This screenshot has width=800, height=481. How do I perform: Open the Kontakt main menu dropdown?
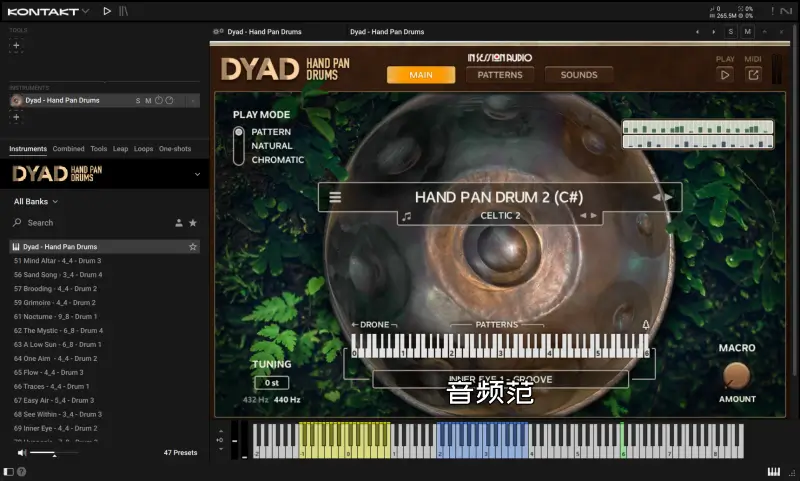[x=85, y=11]
